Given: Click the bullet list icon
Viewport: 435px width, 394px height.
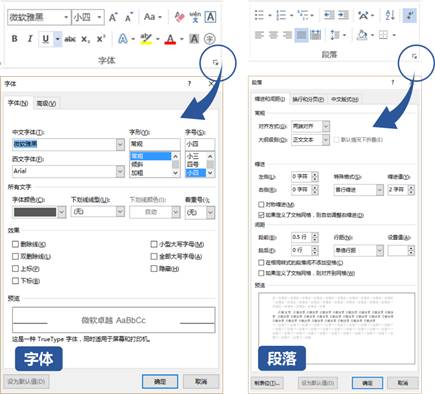Looking at the screenshot, I should [x=259, y=15].
